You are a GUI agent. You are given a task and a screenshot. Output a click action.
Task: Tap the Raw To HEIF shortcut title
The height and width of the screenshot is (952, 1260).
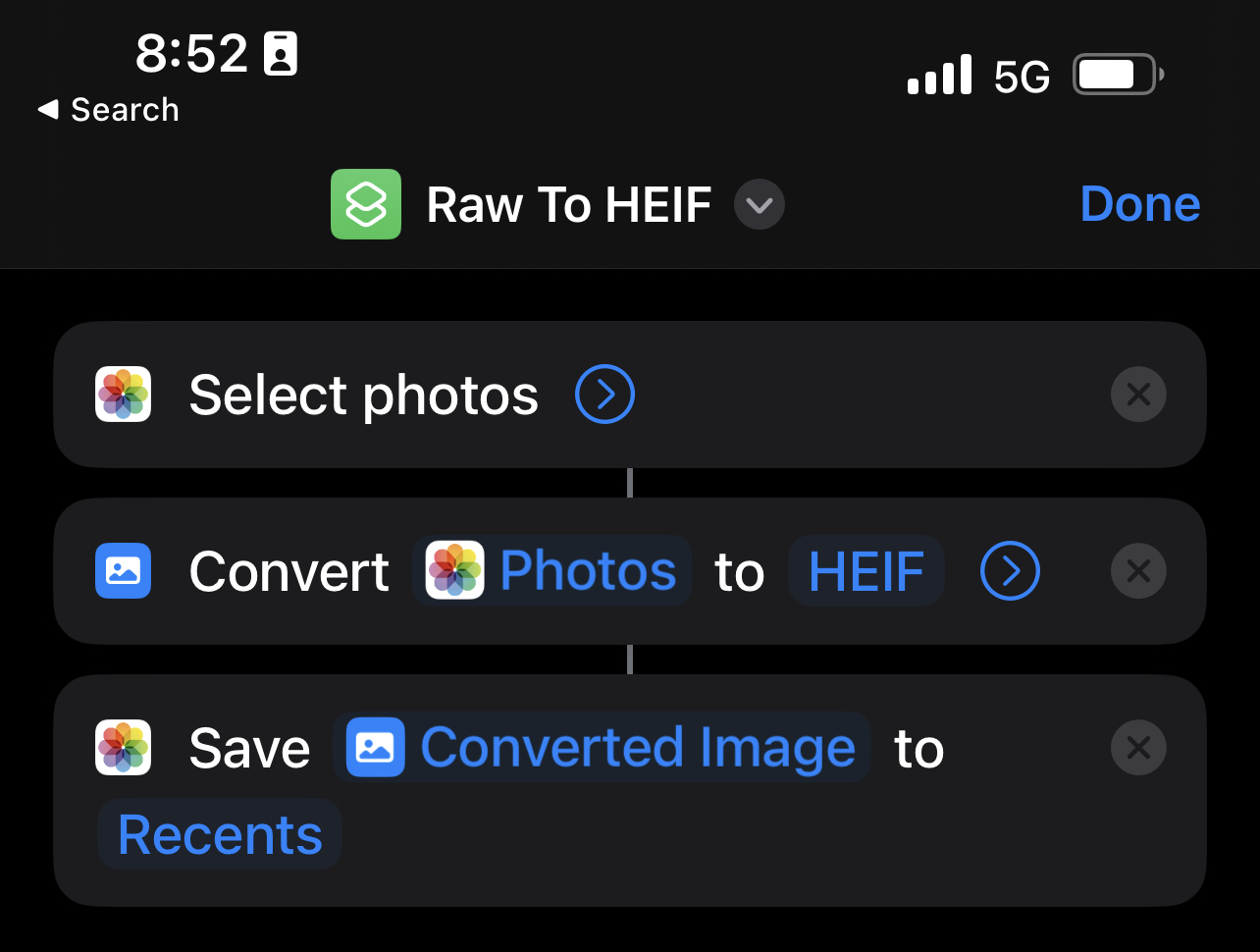tap(569, 205)
